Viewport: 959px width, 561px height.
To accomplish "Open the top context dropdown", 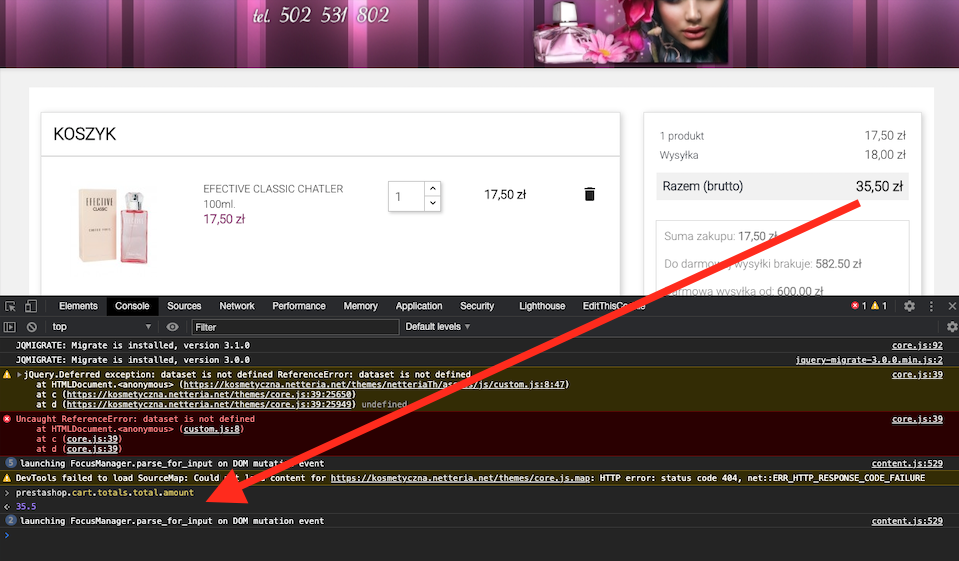I will (101, 327).
